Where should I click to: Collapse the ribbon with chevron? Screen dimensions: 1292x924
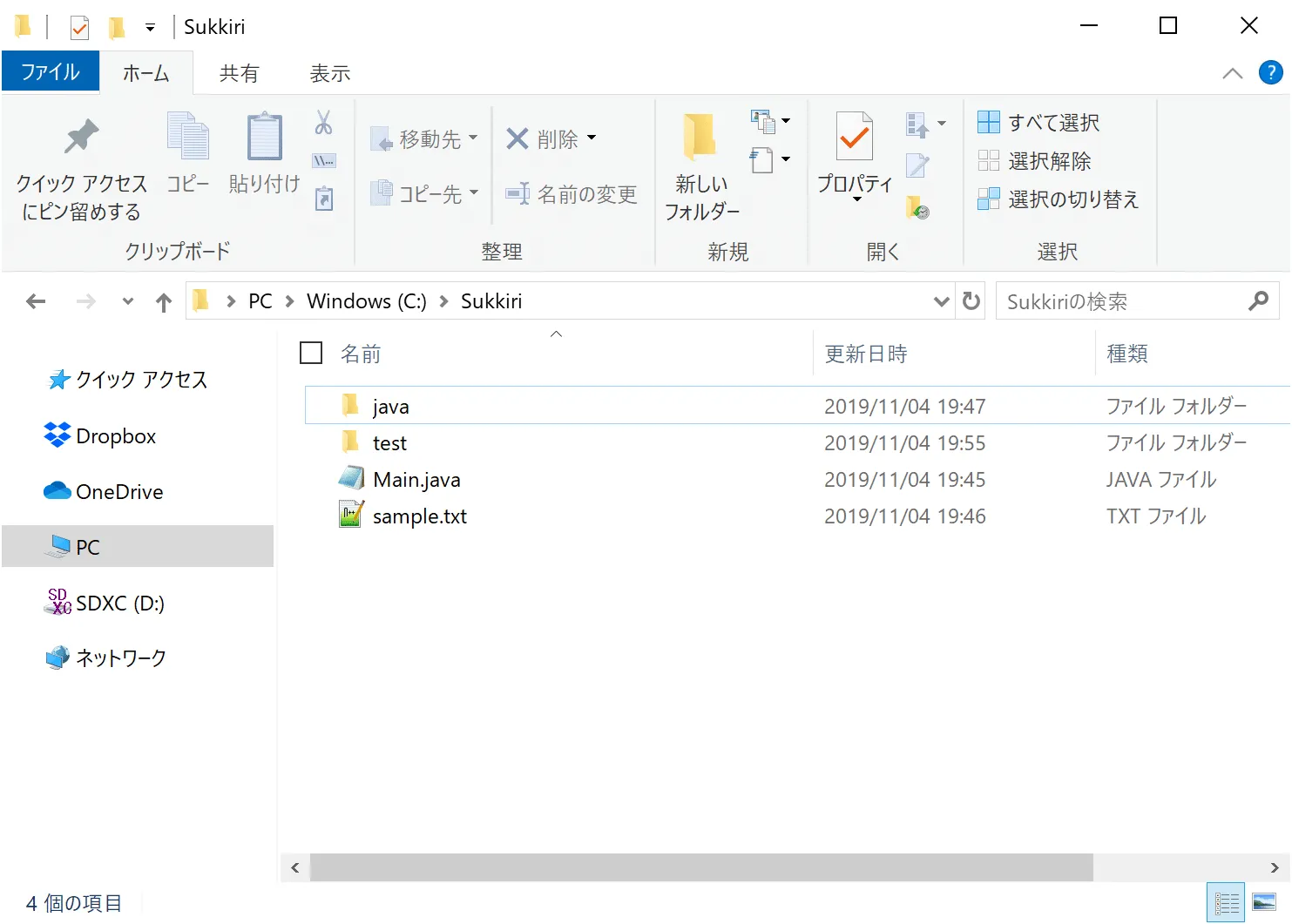(1232, 73)
